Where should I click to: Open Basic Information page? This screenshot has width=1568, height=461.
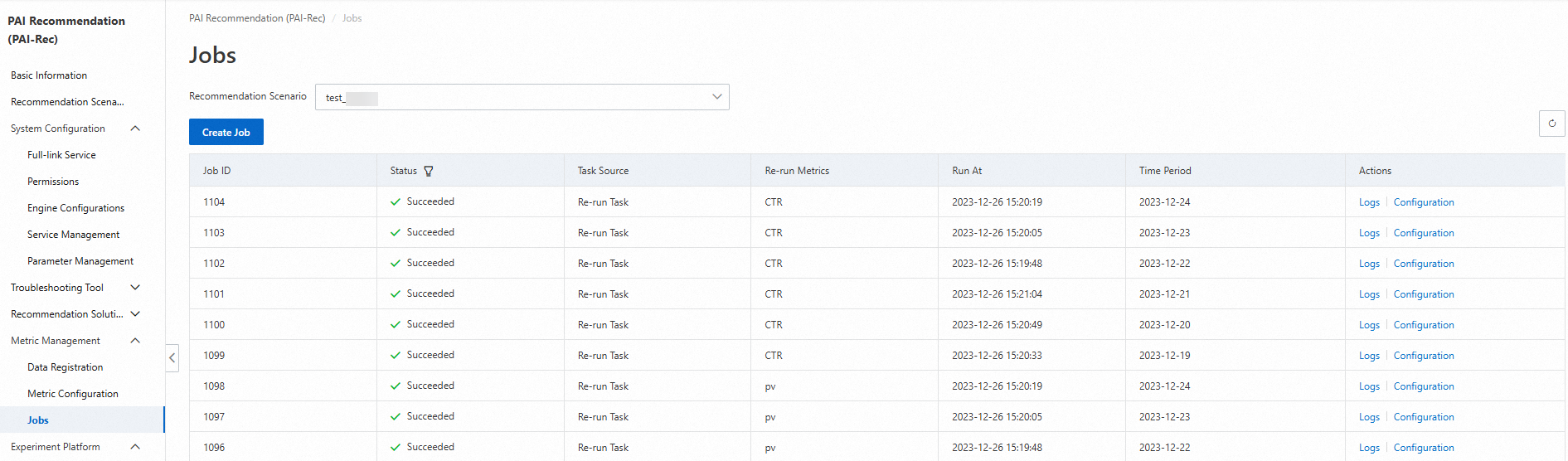pos(49,75)
